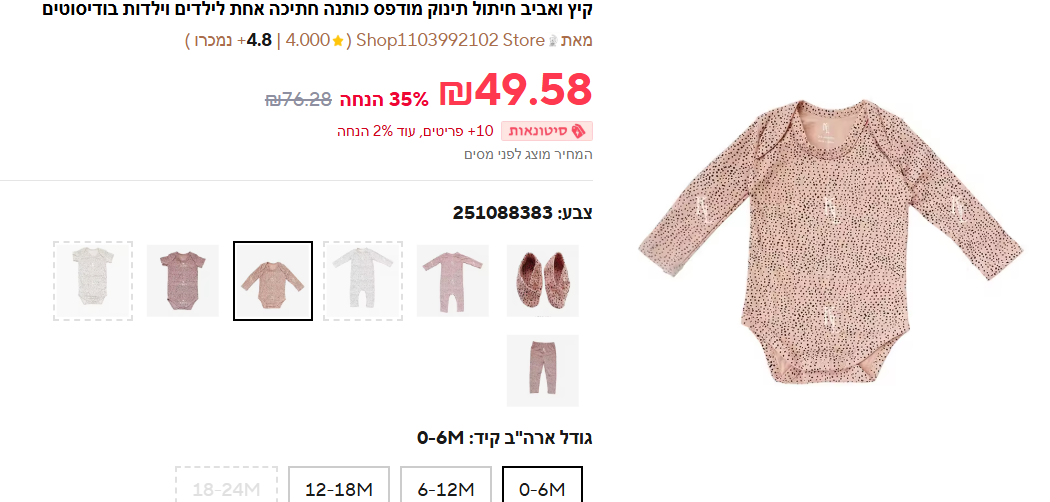Select size 0-6M
Viewport: 1050px width, 502px height.
coord(542,487)
